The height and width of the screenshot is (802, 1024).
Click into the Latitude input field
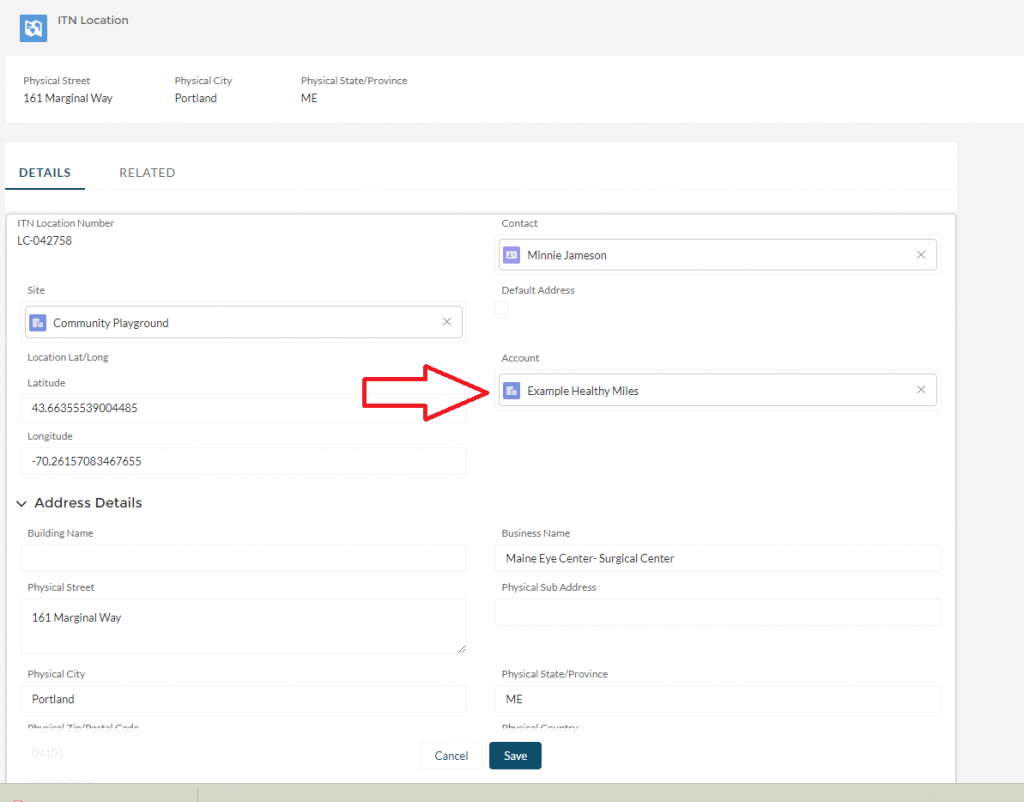coord(243,408)
